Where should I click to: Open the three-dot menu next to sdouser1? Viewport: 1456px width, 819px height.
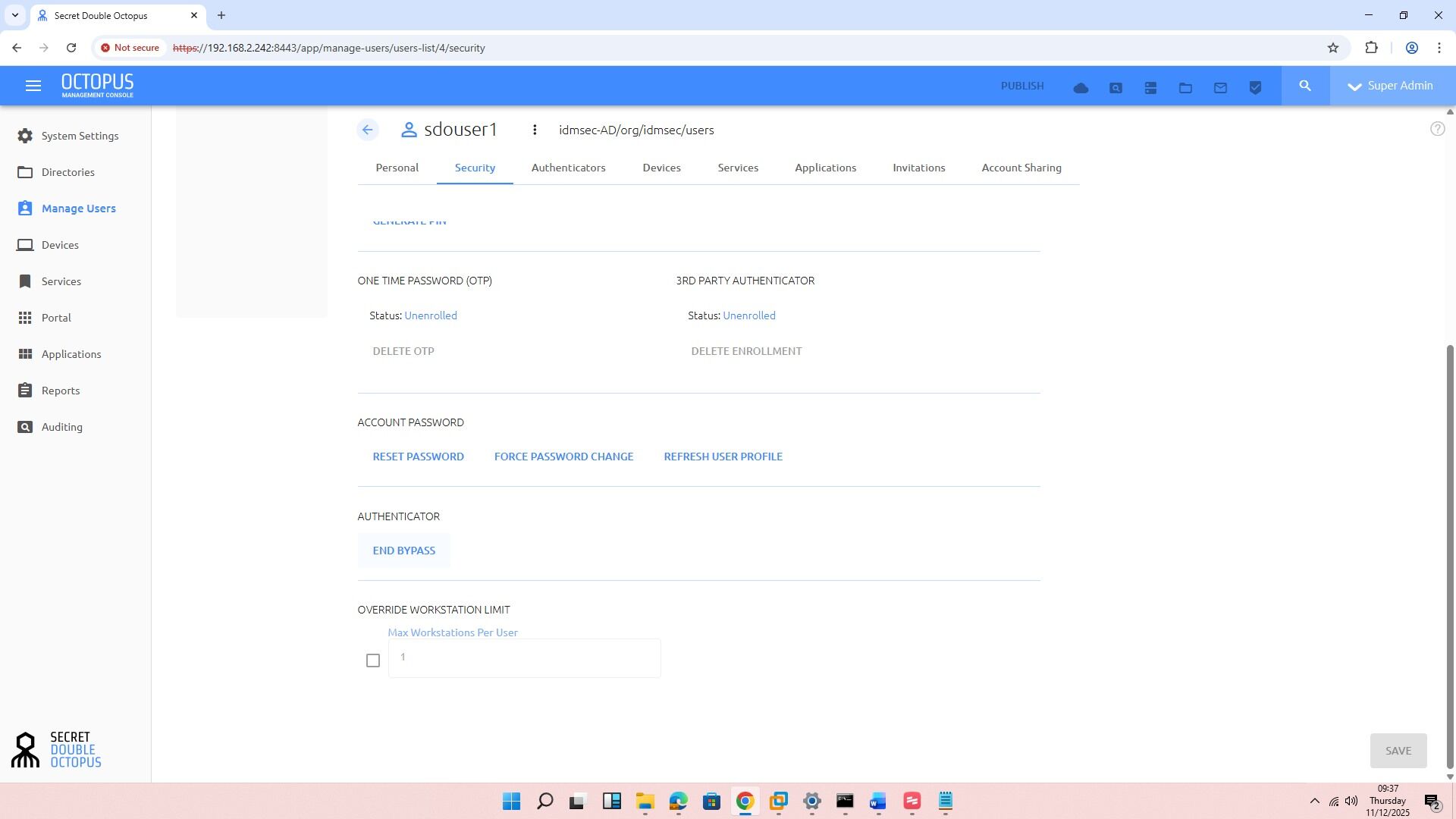pyautogui.click(x=535, y=130)
